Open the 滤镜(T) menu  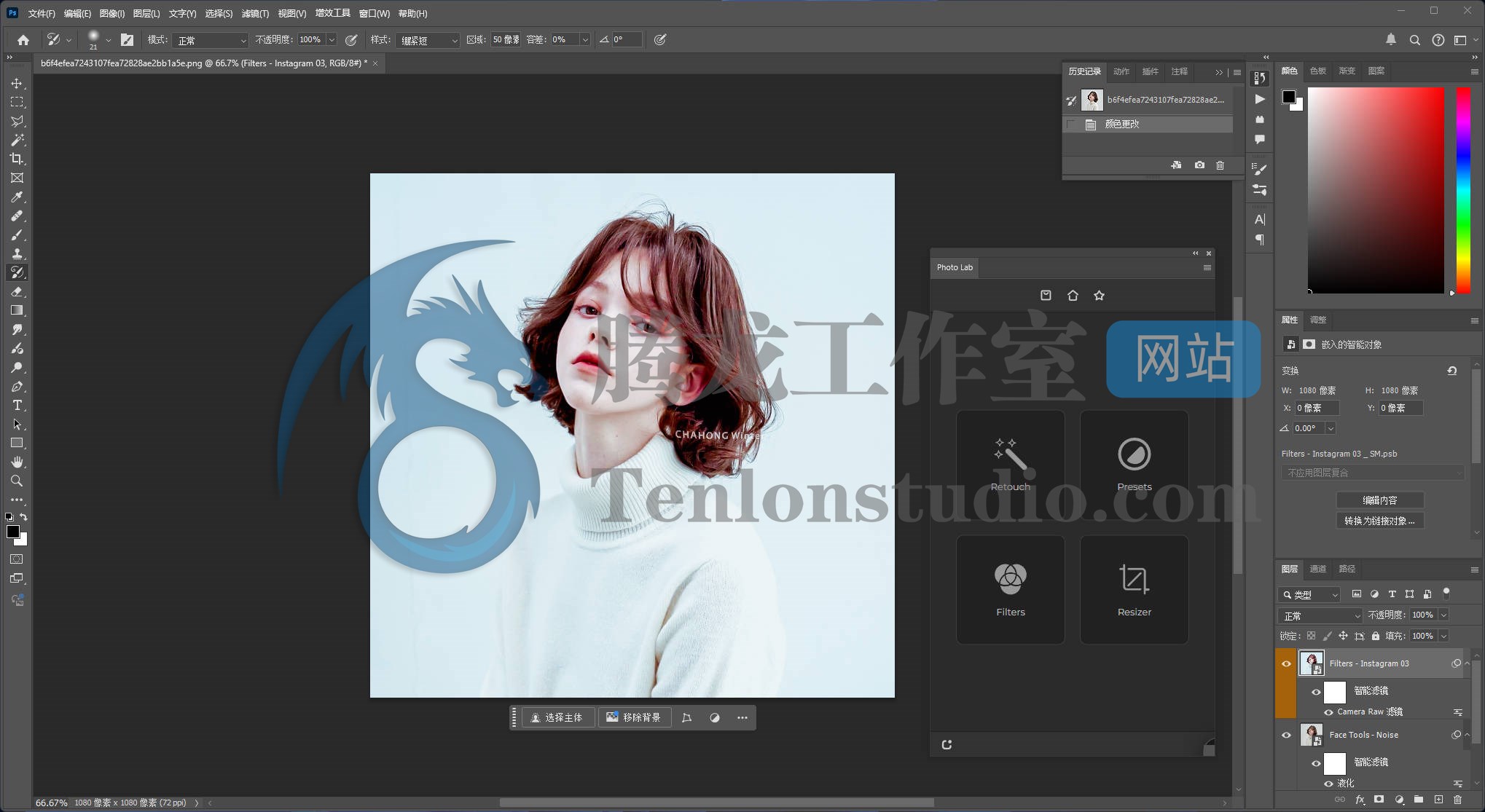coord(255,14)
